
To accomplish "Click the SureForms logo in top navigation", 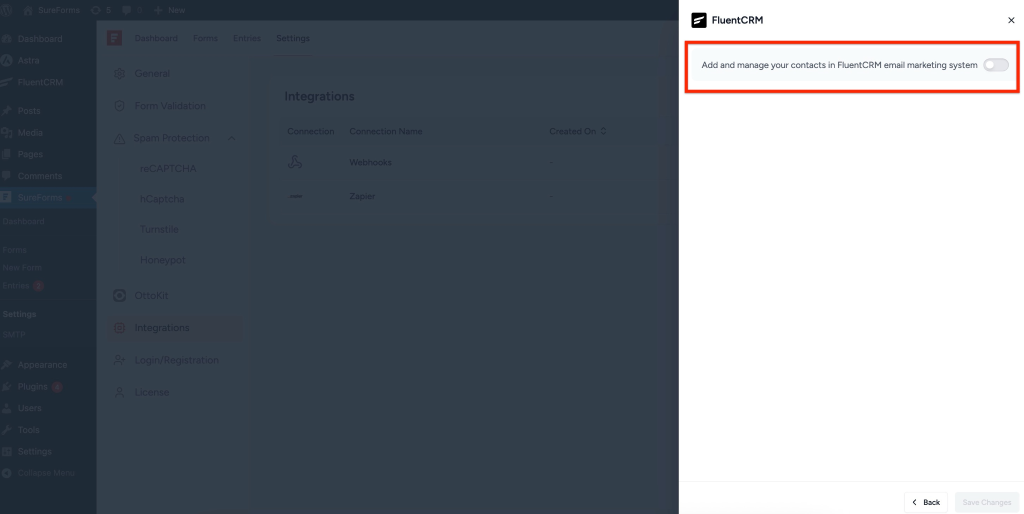I will click(x=114, y=38).
